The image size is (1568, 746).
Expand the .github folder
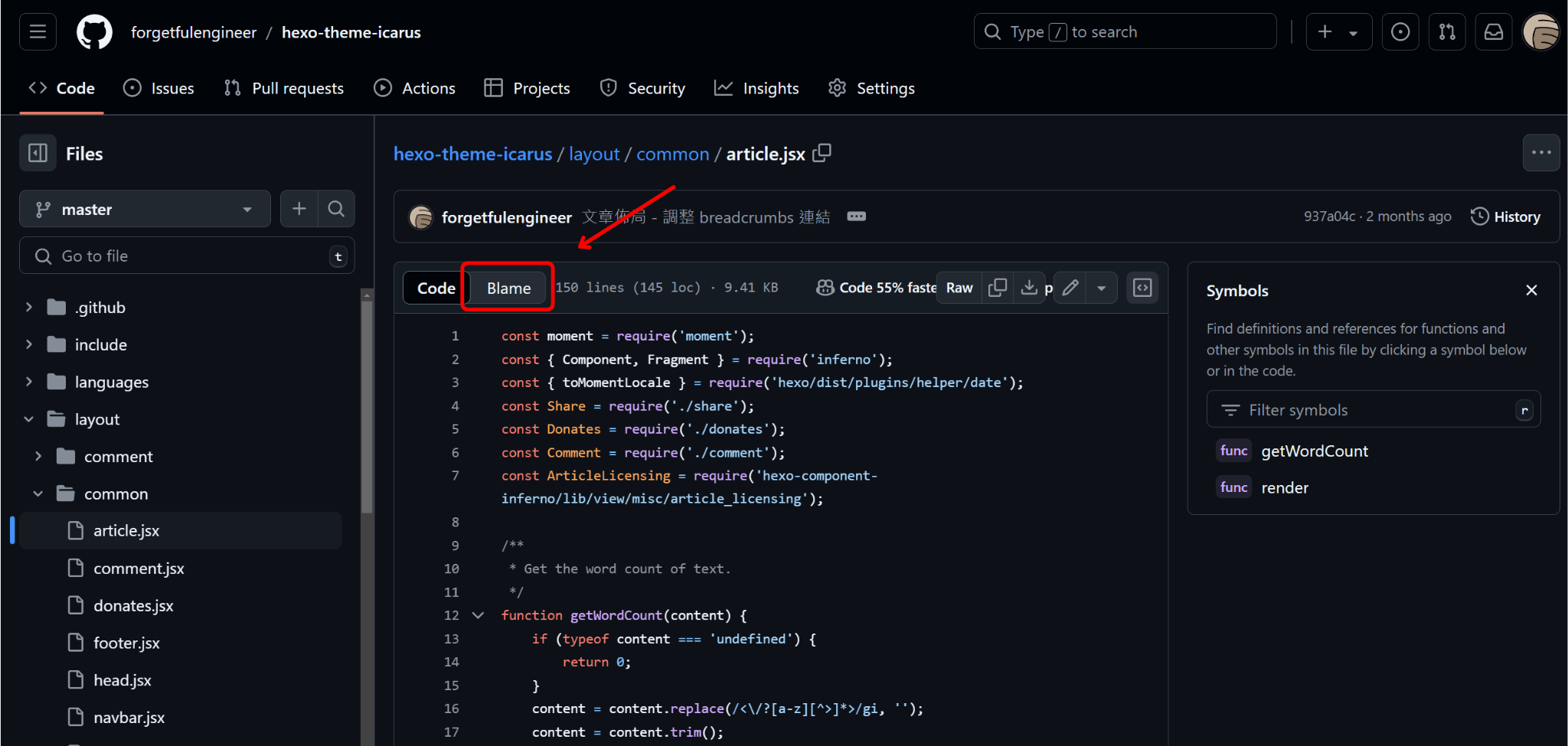29,307
